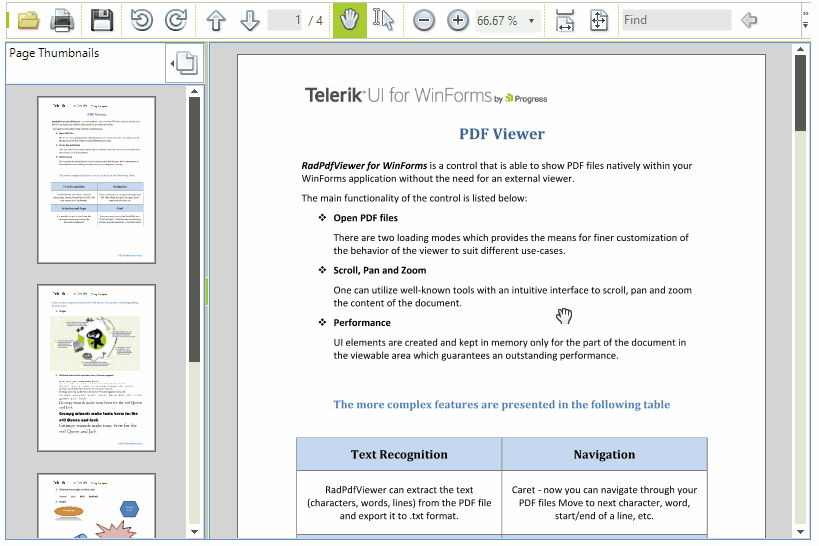Click the blue complex features heading
The height and width of the screenshot is (546, 819).
coord(501,404)
